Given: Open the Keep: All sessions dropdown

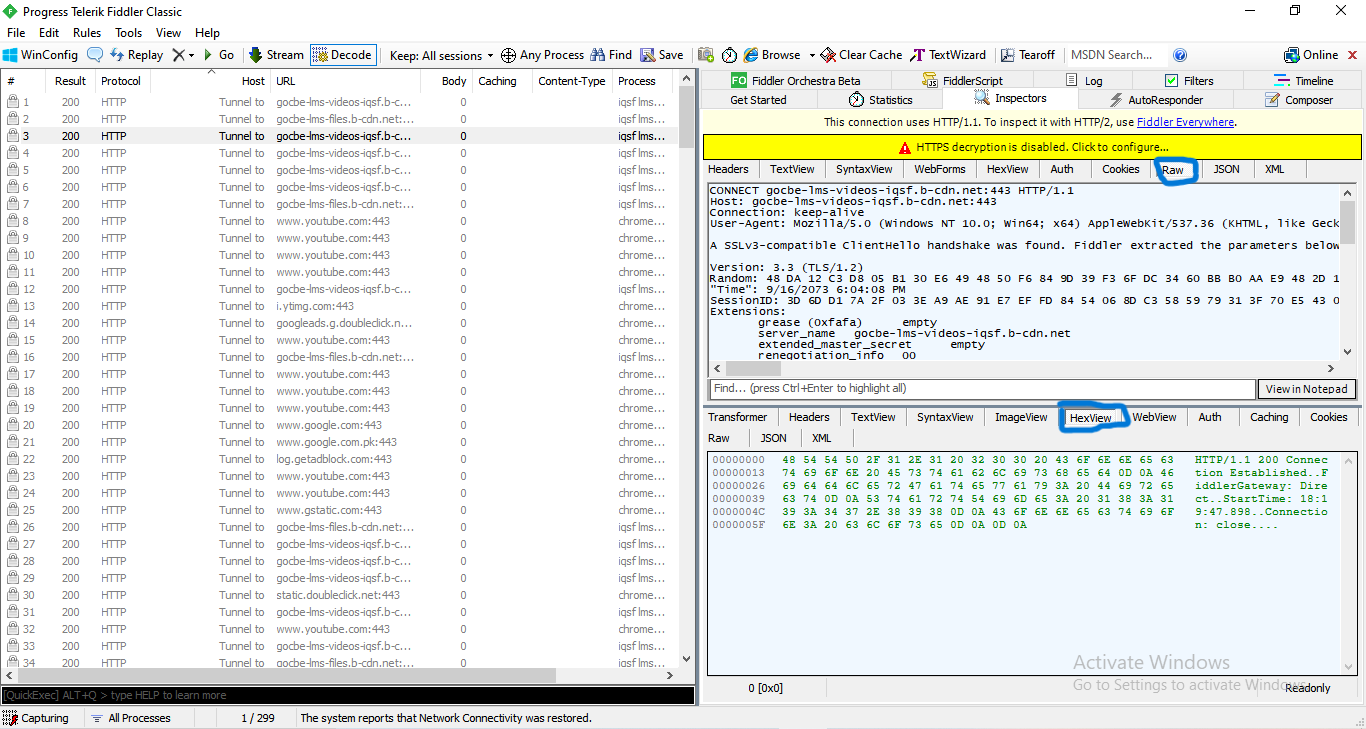Looking at the screenshot, I should point(442,55).
